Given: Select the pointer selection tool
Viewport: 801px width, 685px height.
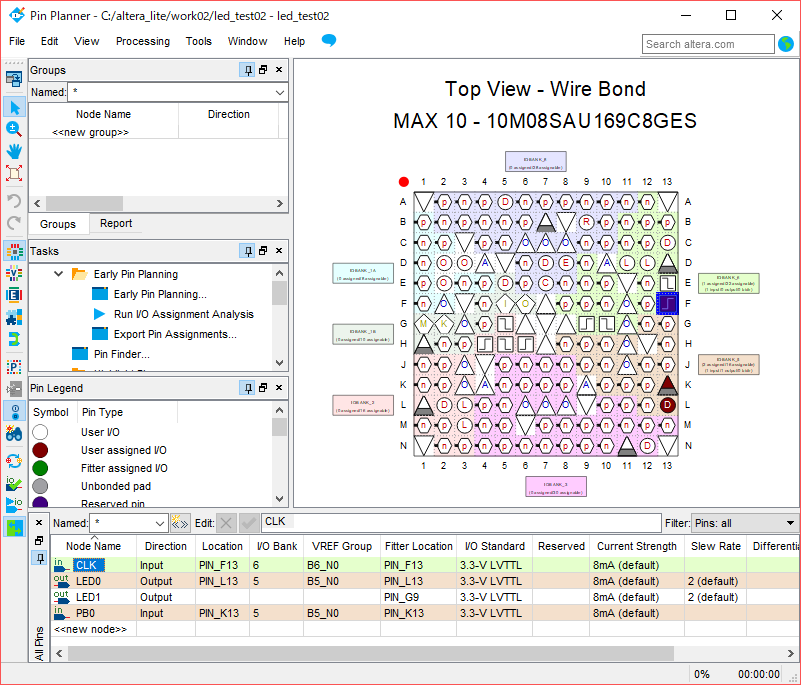Looking at the screenshot, I should [14, 107].
